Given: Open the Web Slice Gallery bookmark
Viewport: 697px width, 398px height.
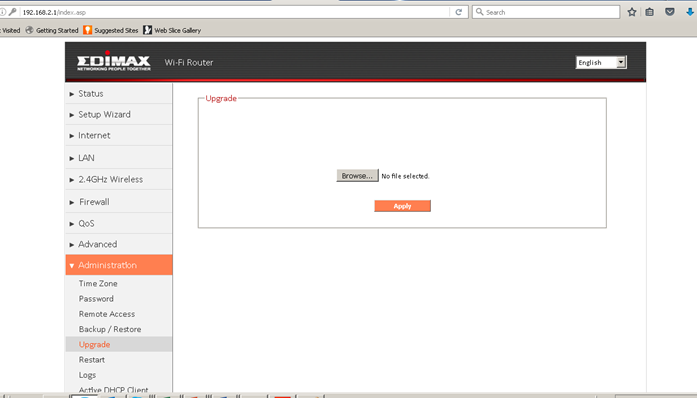Looking at the screenshot, I should point(172,30).
